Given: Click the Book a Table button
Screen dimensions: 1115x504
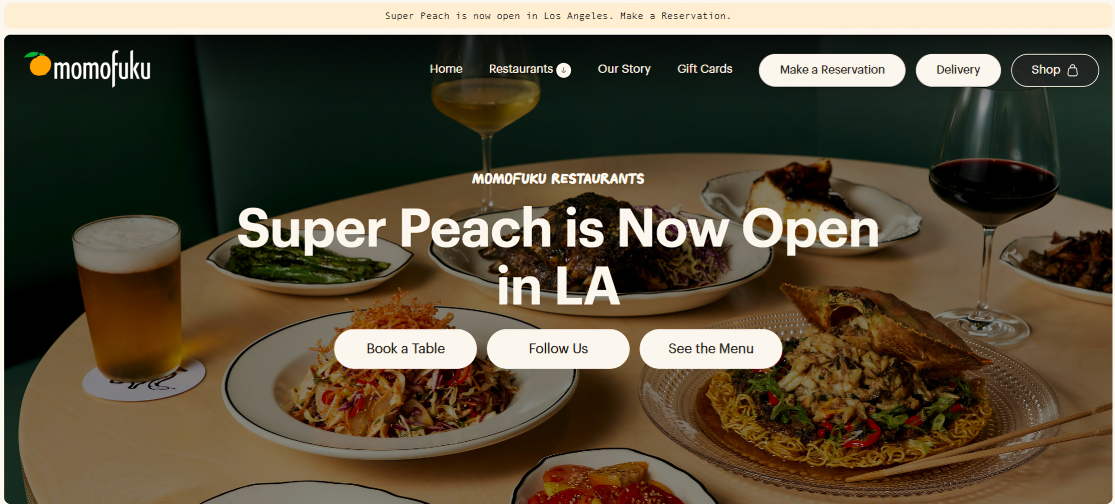Looking at the screenshot, I should 405,348.
